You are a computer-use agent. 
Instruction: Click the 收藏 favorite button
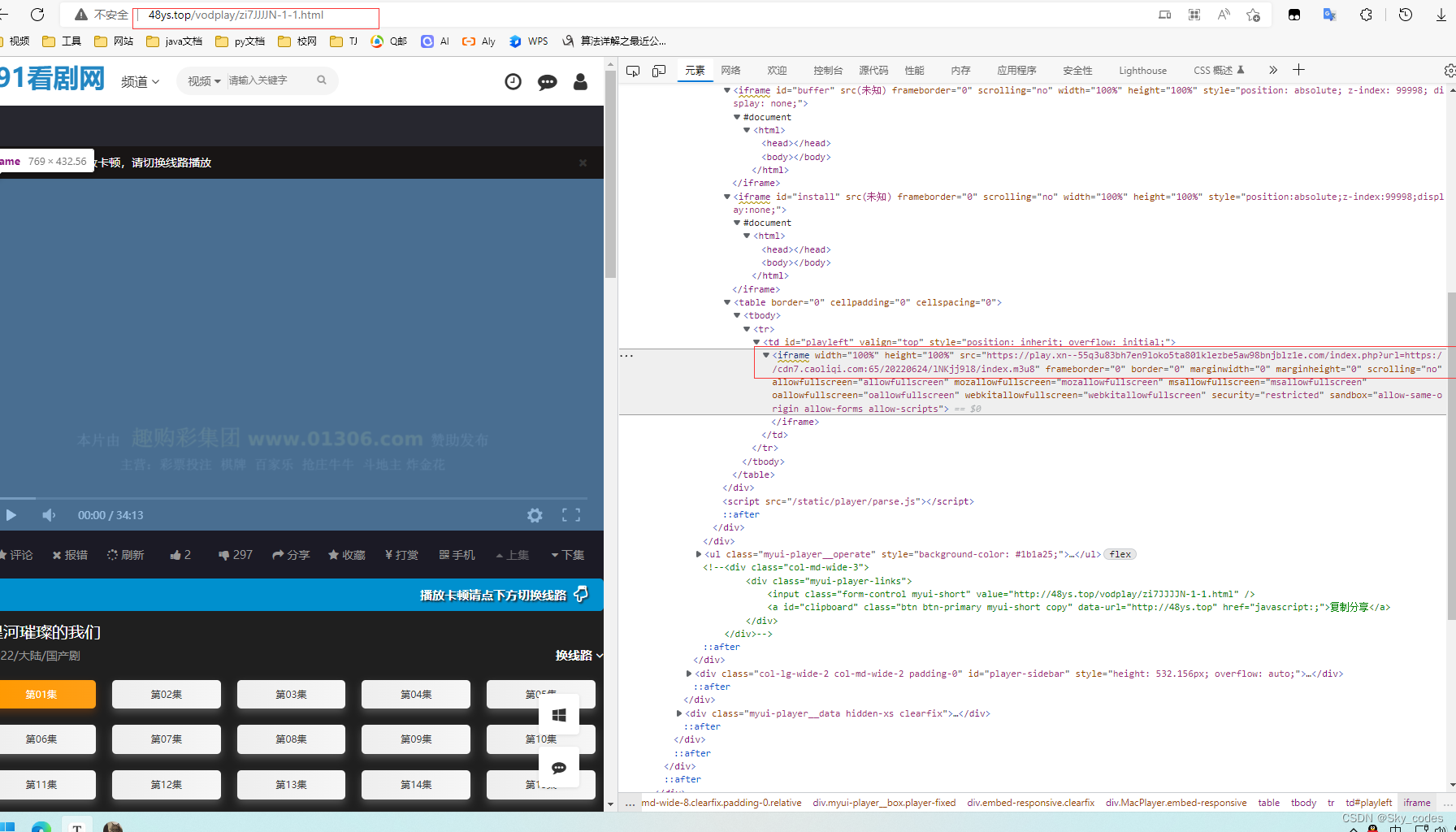coord(347,555)
